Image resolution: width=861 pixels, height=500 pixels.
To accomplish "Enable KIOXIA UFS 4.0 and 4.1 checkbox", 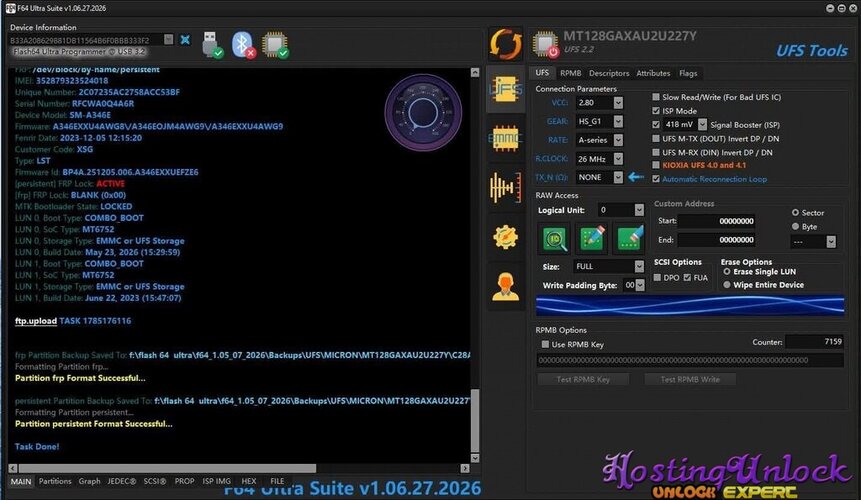I will 656,165.
